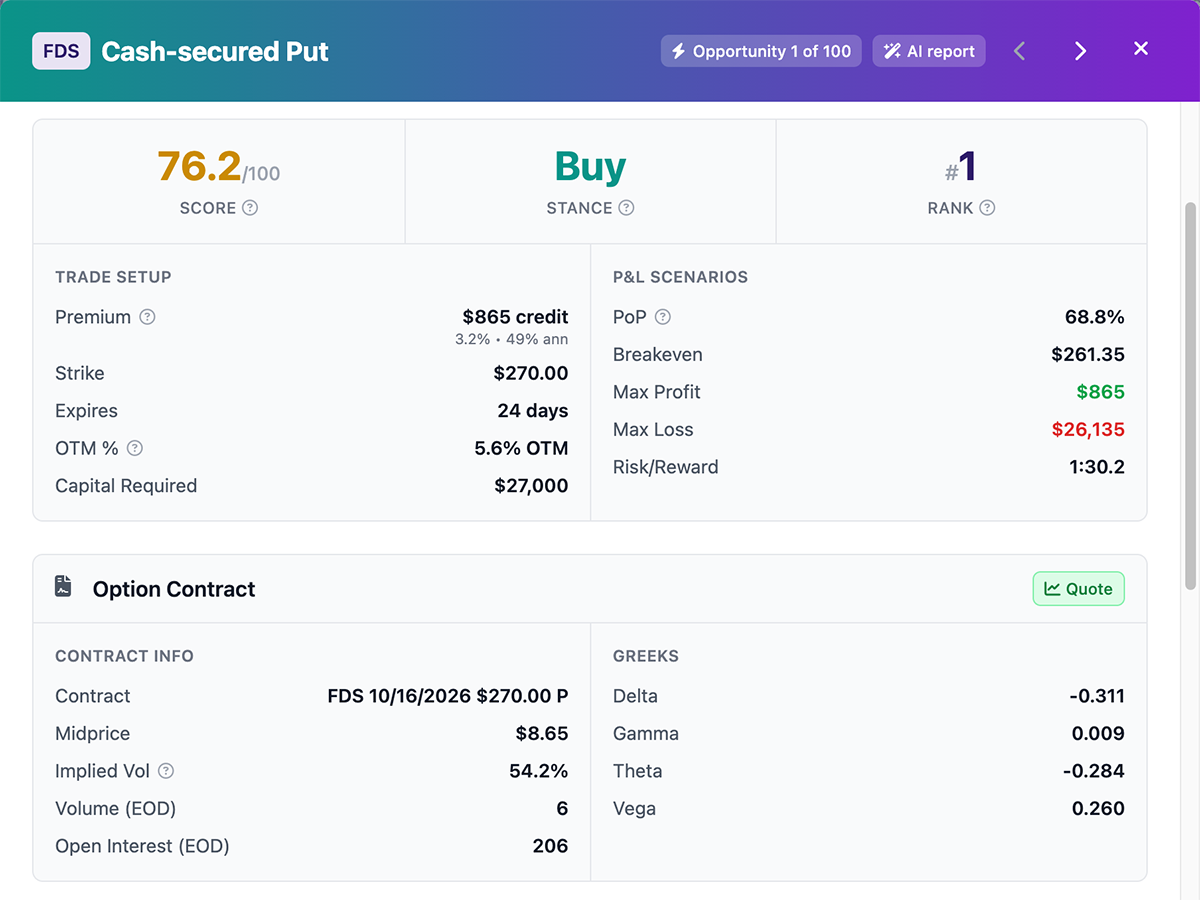1200x900 pixels.
Task: Select the $8.65 midprice value
Action: 542,734
